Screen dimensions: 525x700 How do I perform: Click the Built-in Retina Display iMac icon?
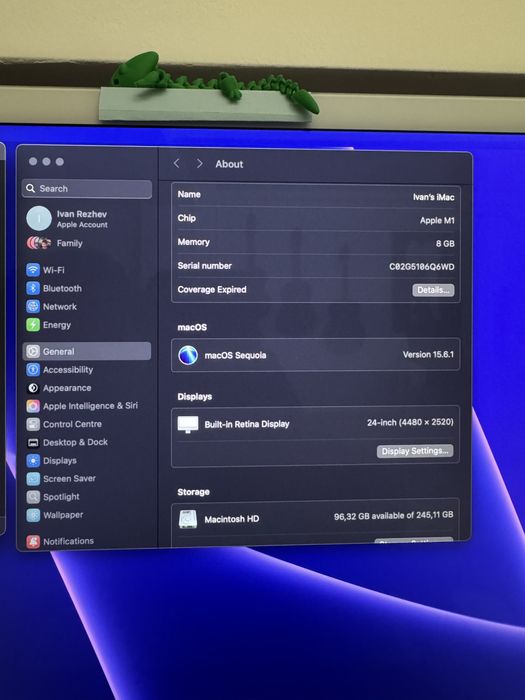[x=188, y=425]
